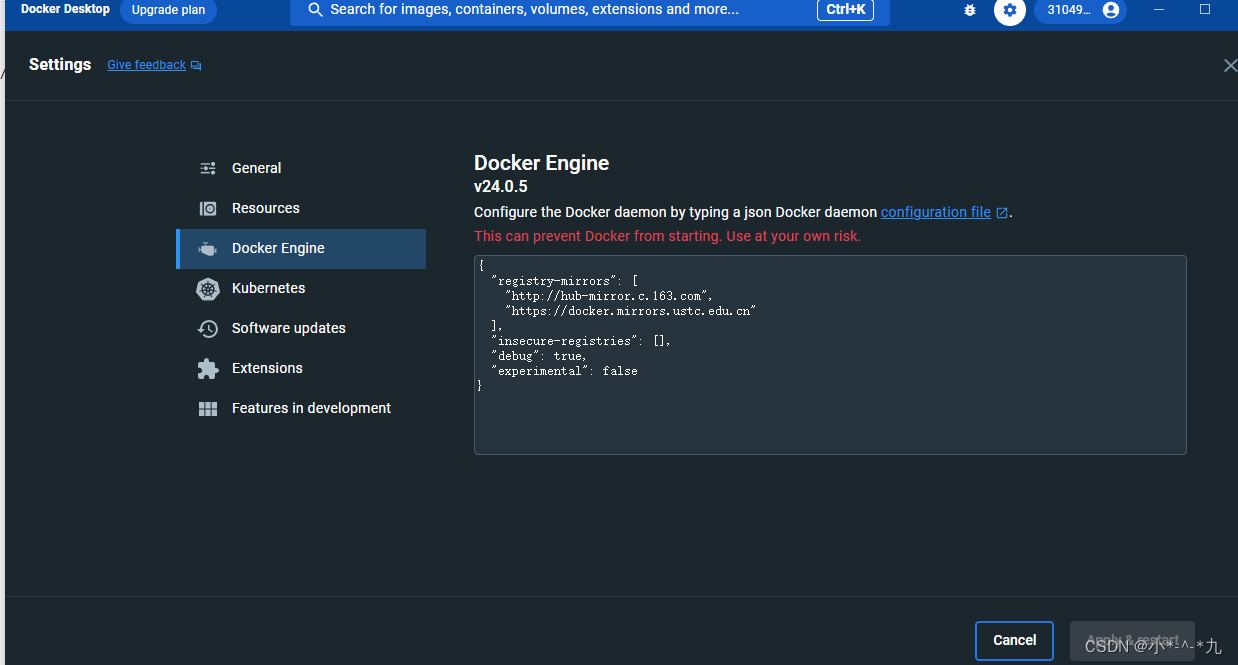Open the configuration file link

(x=936, y=212)
